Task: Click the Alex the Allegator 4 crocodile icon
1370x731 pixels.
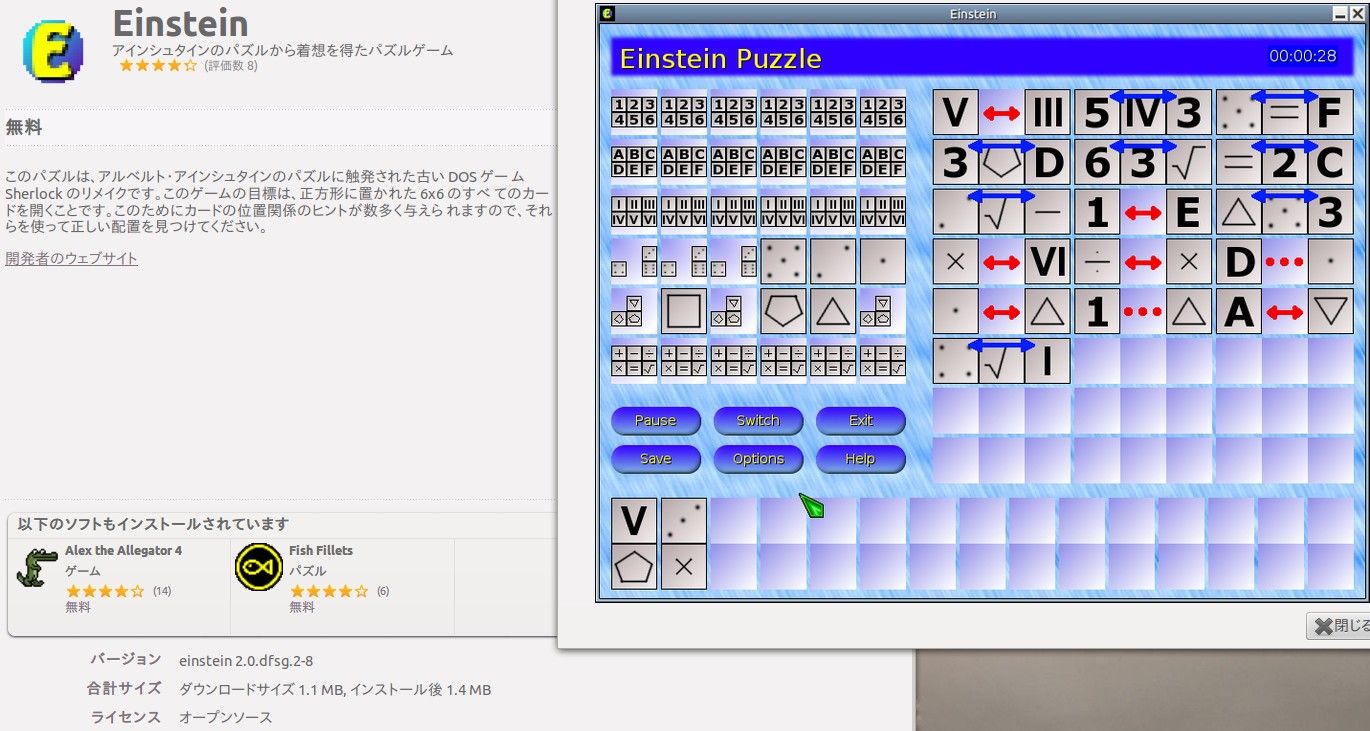Action: click(x=38, y=568)
